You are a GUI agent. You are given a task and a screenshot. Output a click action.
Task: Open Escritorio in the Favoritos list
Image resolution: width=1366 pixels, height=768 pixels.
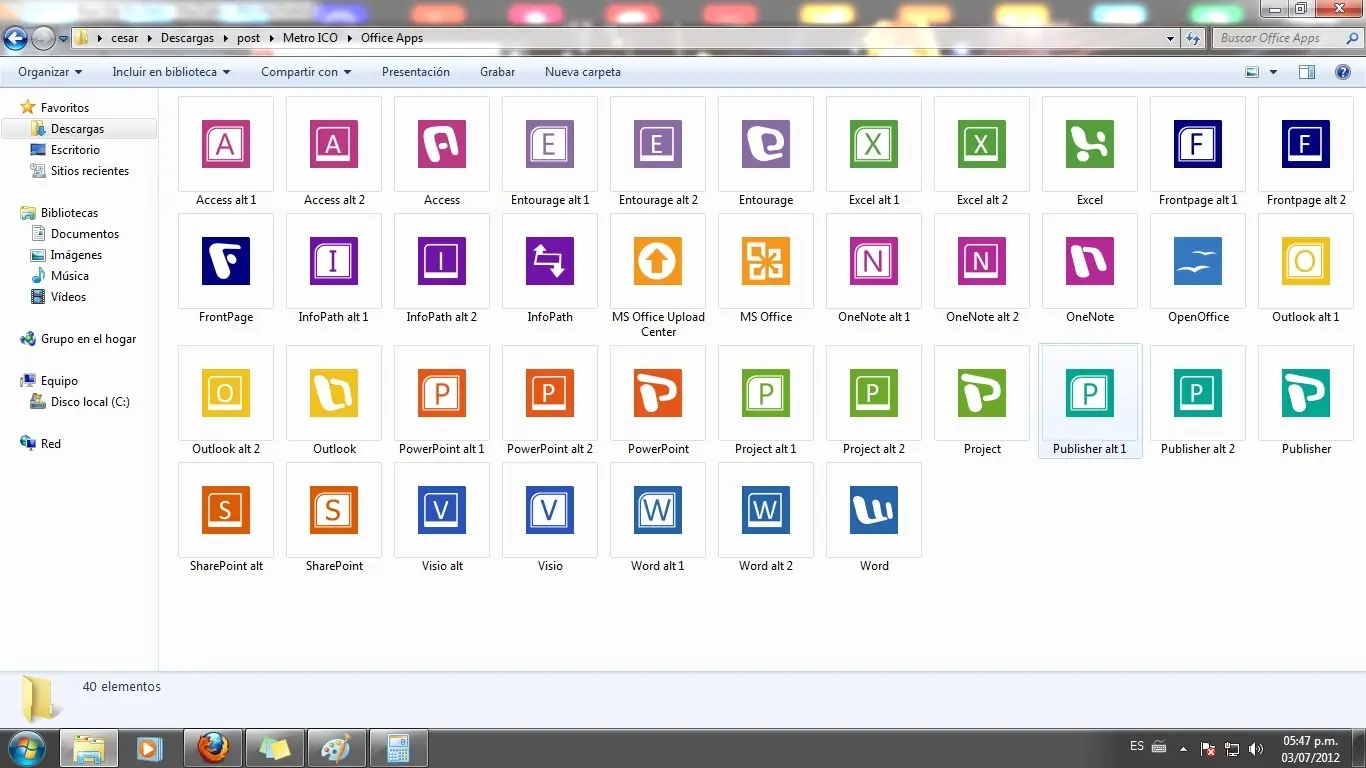tap(75, 150)
